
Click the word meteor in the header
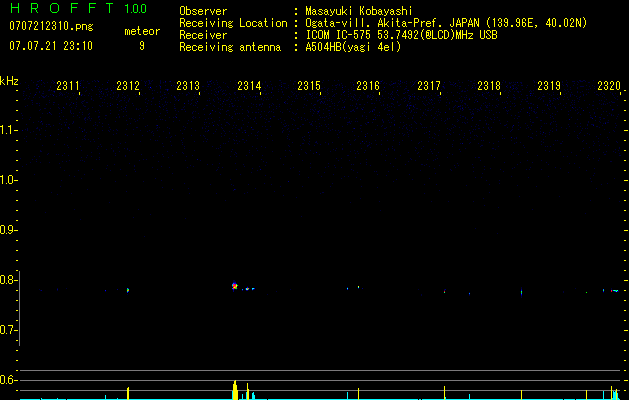click(x=142, y=31)
